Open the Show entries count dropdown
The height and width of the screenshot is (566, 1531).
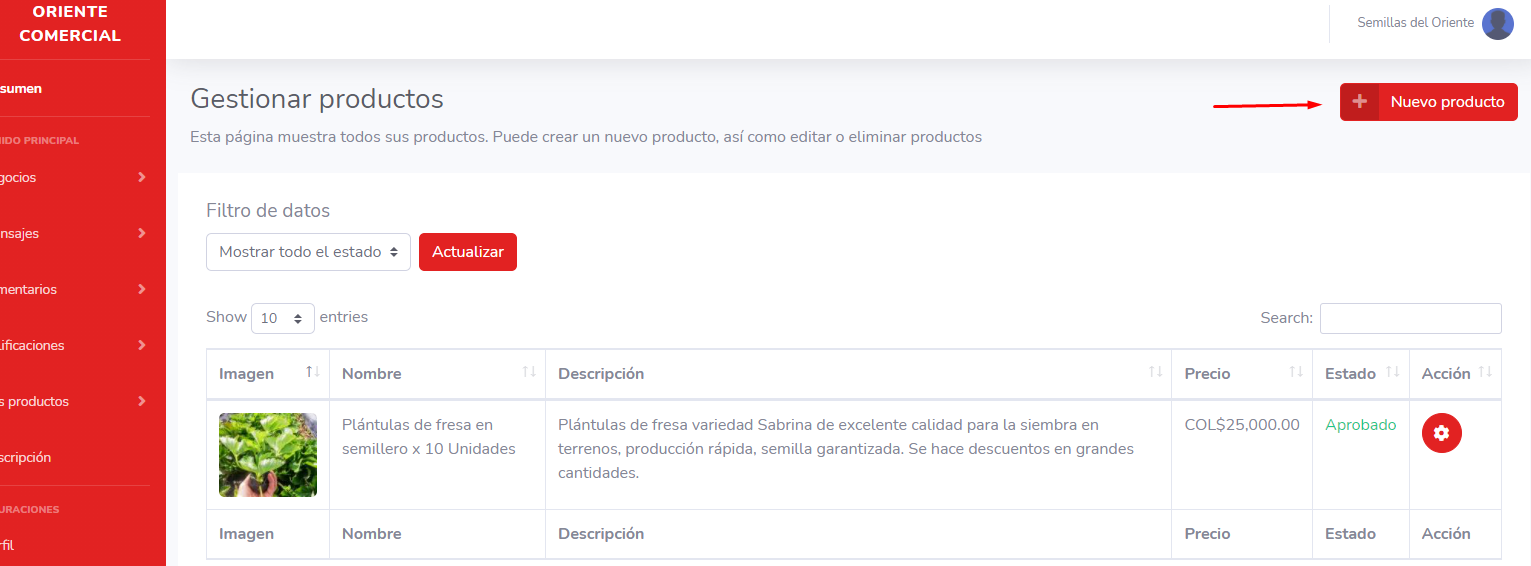(283, 318)
